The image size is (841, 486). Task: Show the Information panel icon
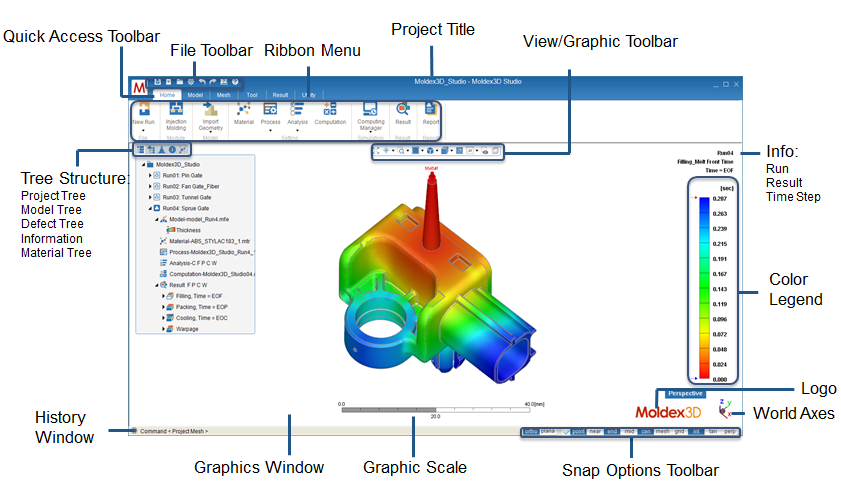pos(172,150)
